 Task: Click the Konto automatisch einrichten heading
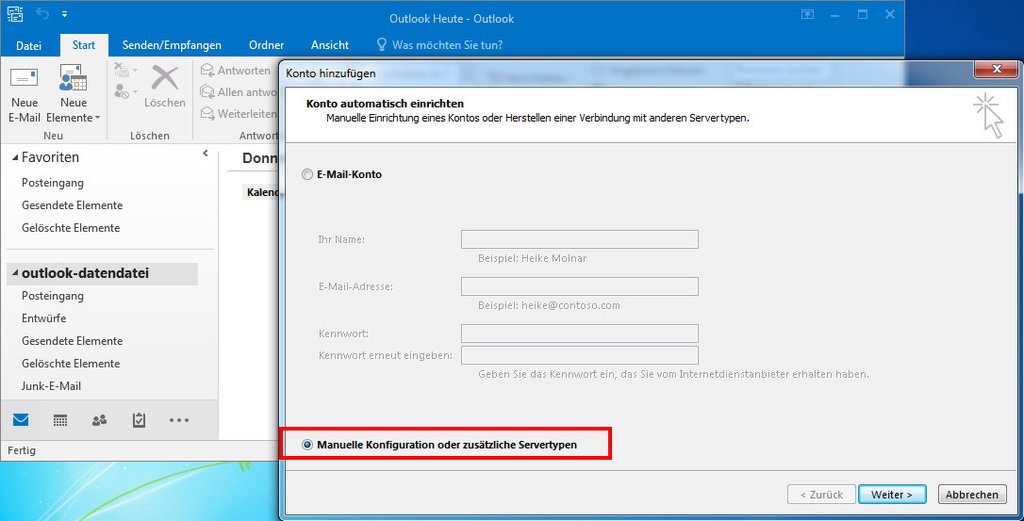tap(385, 104)
